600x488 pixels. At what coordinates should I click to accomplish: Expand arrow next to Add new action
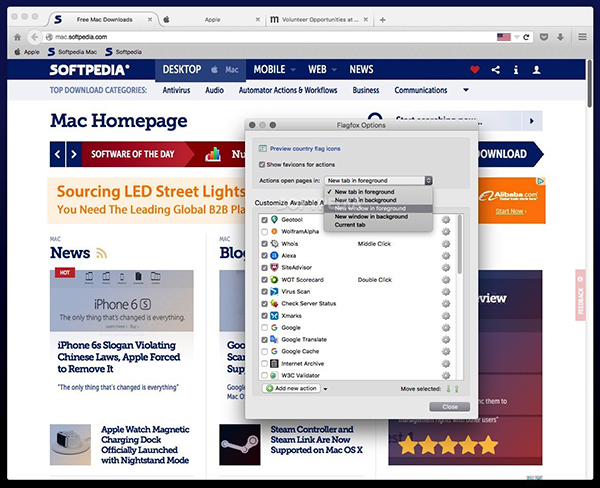click(x=325, y=389)
